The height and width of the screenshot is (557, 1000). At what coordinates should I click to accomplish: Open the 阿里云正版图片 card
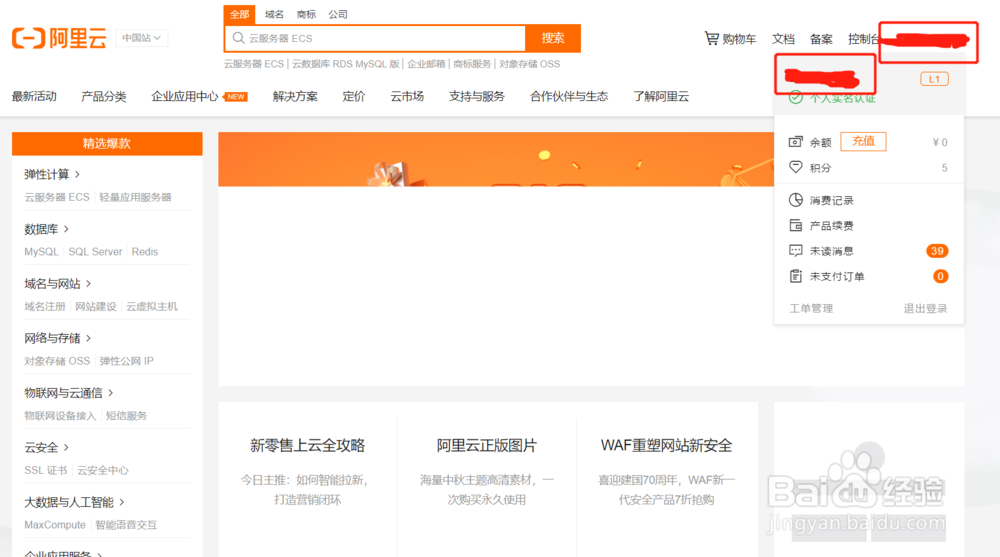[x=487, y=445]
